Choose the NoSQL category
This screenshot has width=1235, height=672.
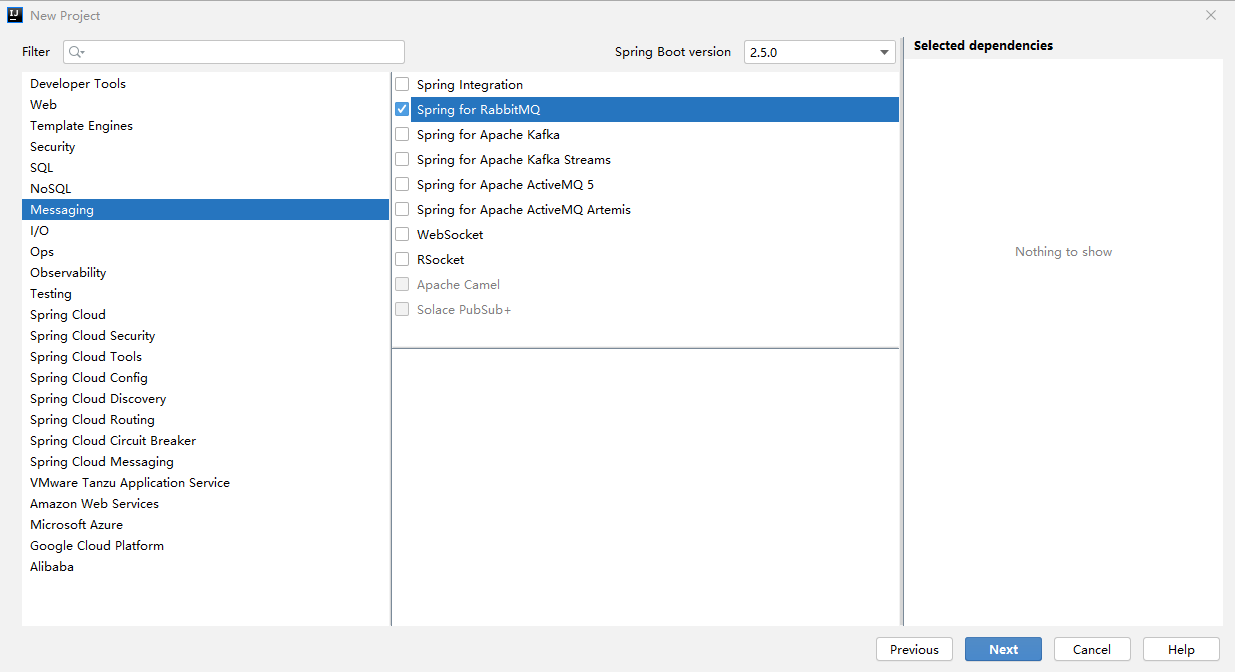[x=205, y=189]
